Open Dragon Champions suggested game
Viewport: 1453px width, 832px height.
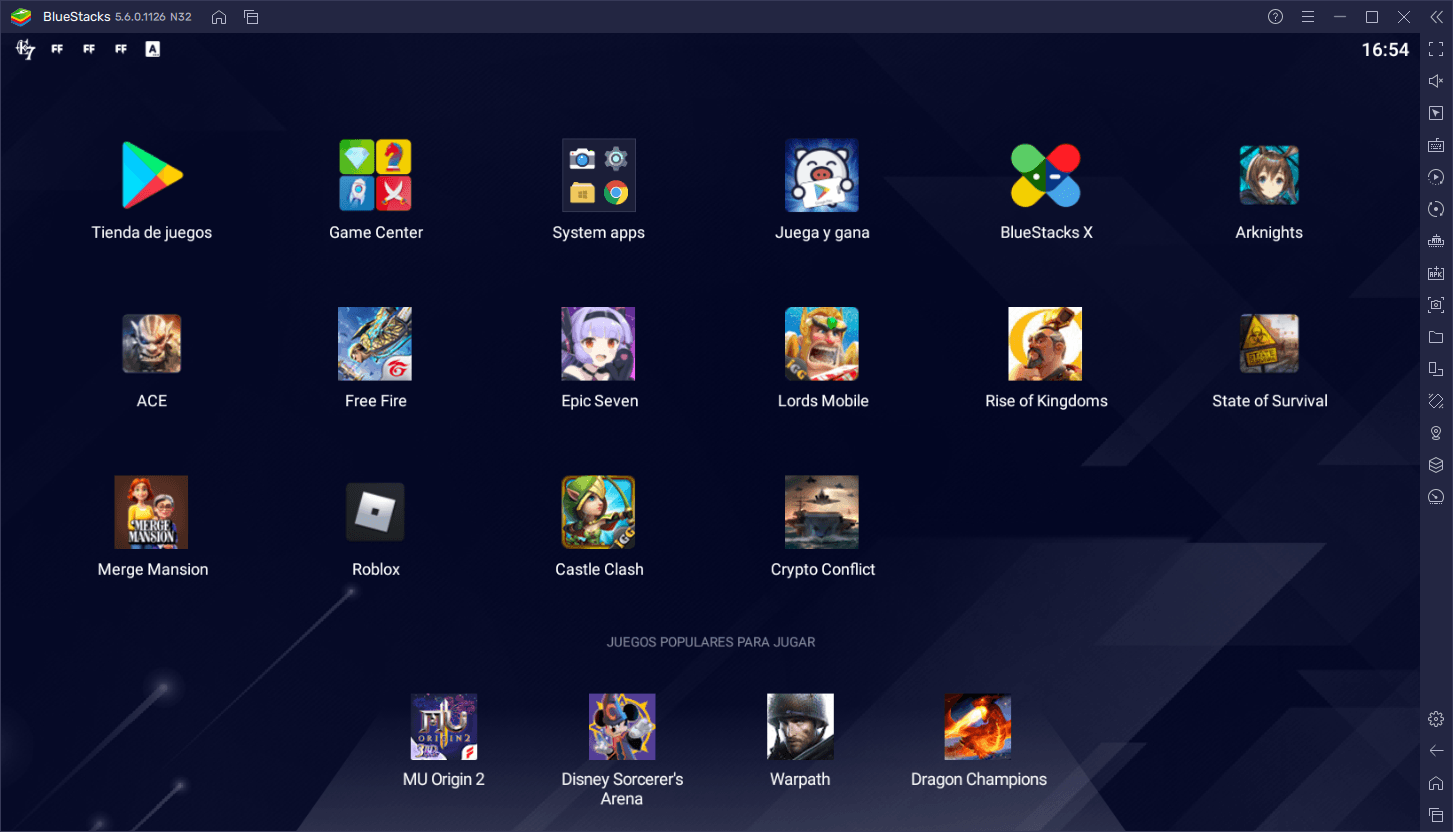[978, 727]
